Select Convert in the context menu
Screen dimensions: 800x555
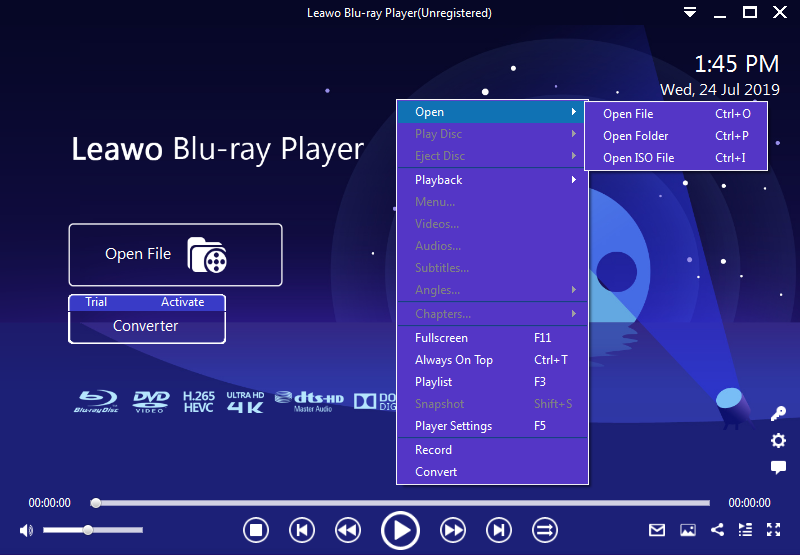pyautogui.click(x=492, y=471)
